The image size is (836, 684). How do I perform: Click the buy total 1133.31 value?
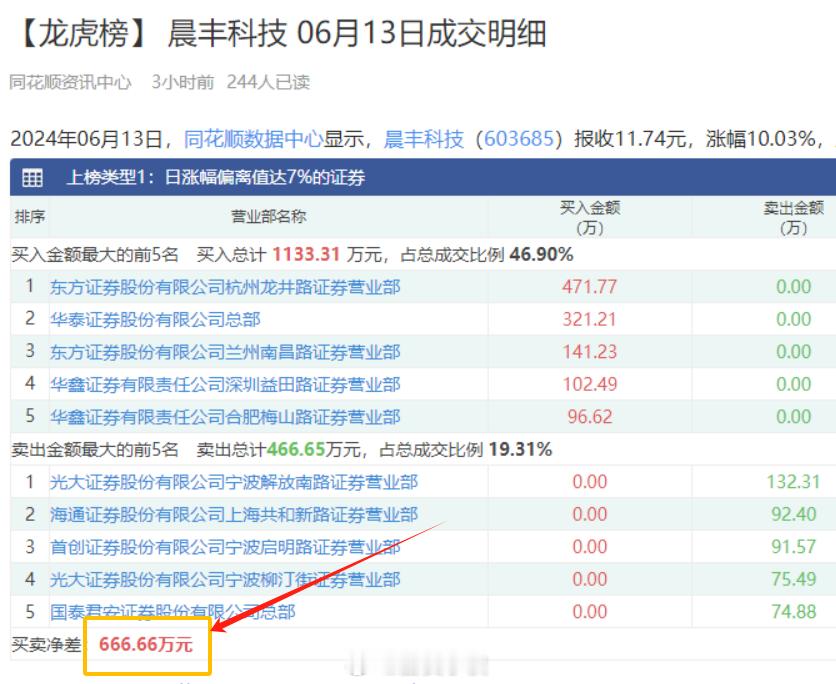point(306,254)
